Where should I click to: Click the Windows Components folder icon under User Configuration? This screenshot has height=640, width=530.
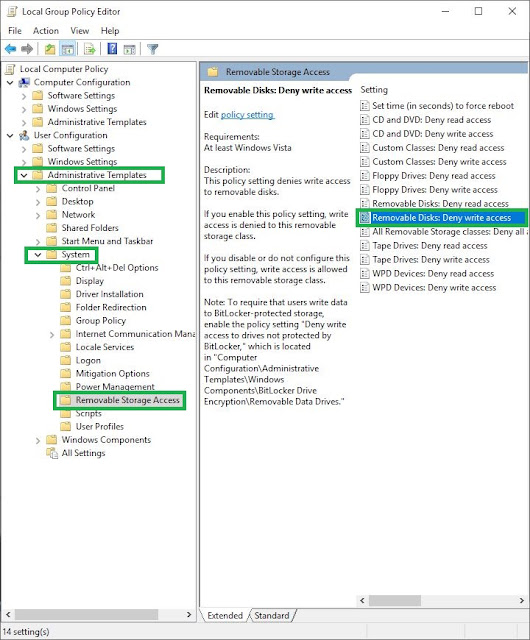51,440
